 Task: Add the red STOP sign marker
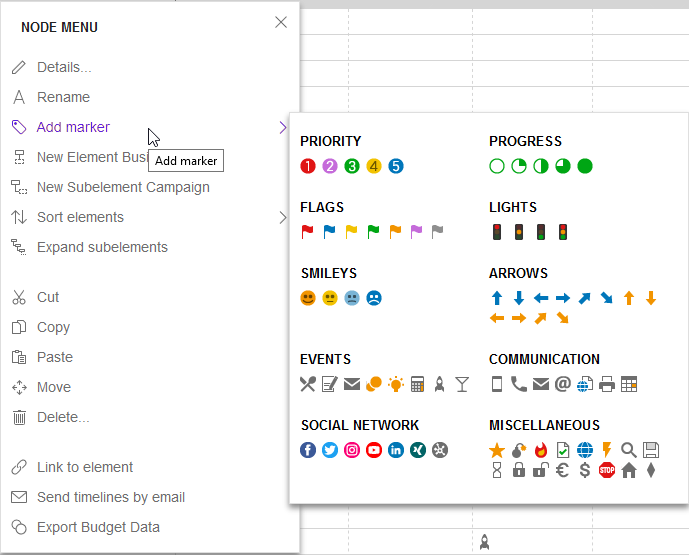point(607,471)
